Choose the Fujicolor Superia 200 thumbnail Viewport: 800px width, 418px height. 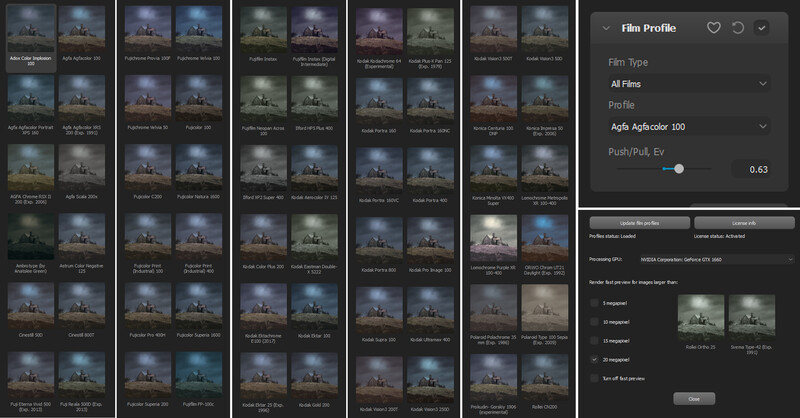(148, 376)
